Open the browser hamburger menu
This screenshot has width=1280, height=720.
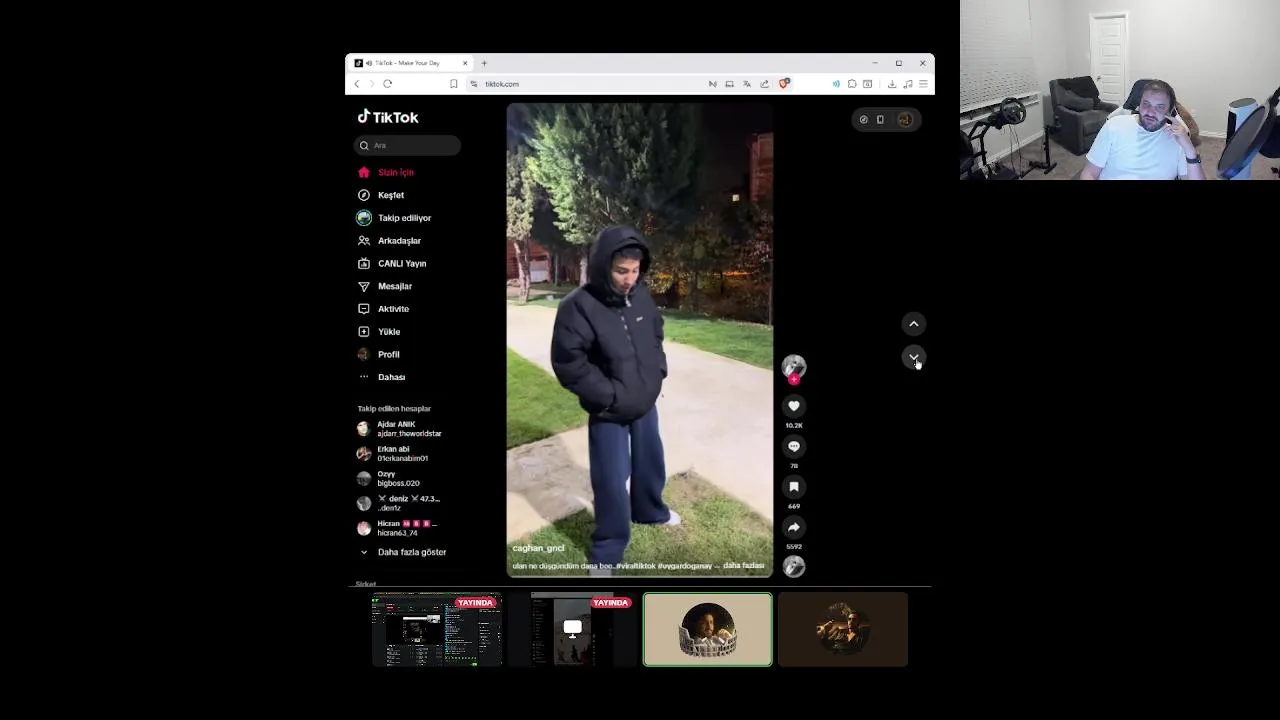tap(923, 84)
